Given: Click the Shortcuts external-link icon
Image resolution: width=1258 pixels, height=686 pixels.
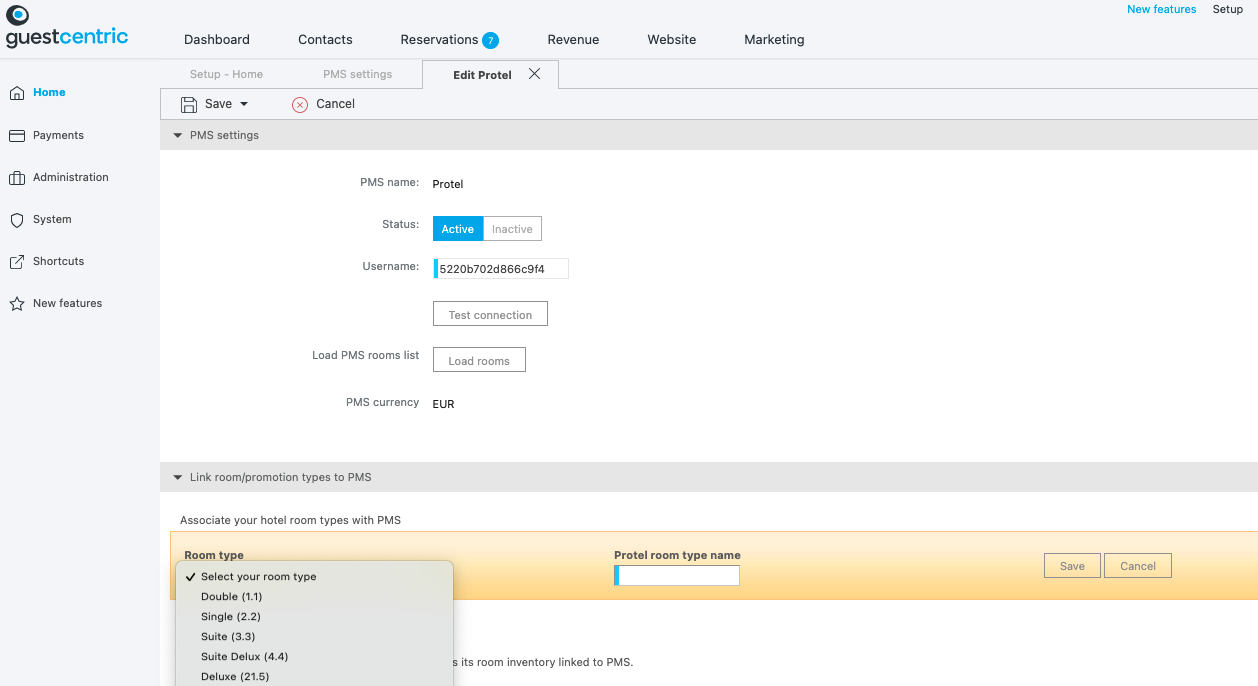Looking at the screenshot, I should [x=16, y=262].
